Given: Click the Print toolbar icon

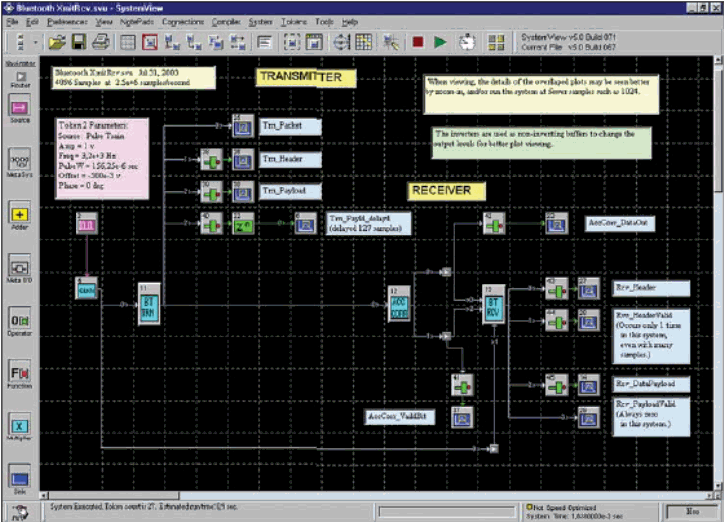Looking at the screenshot, I should 101,42.
